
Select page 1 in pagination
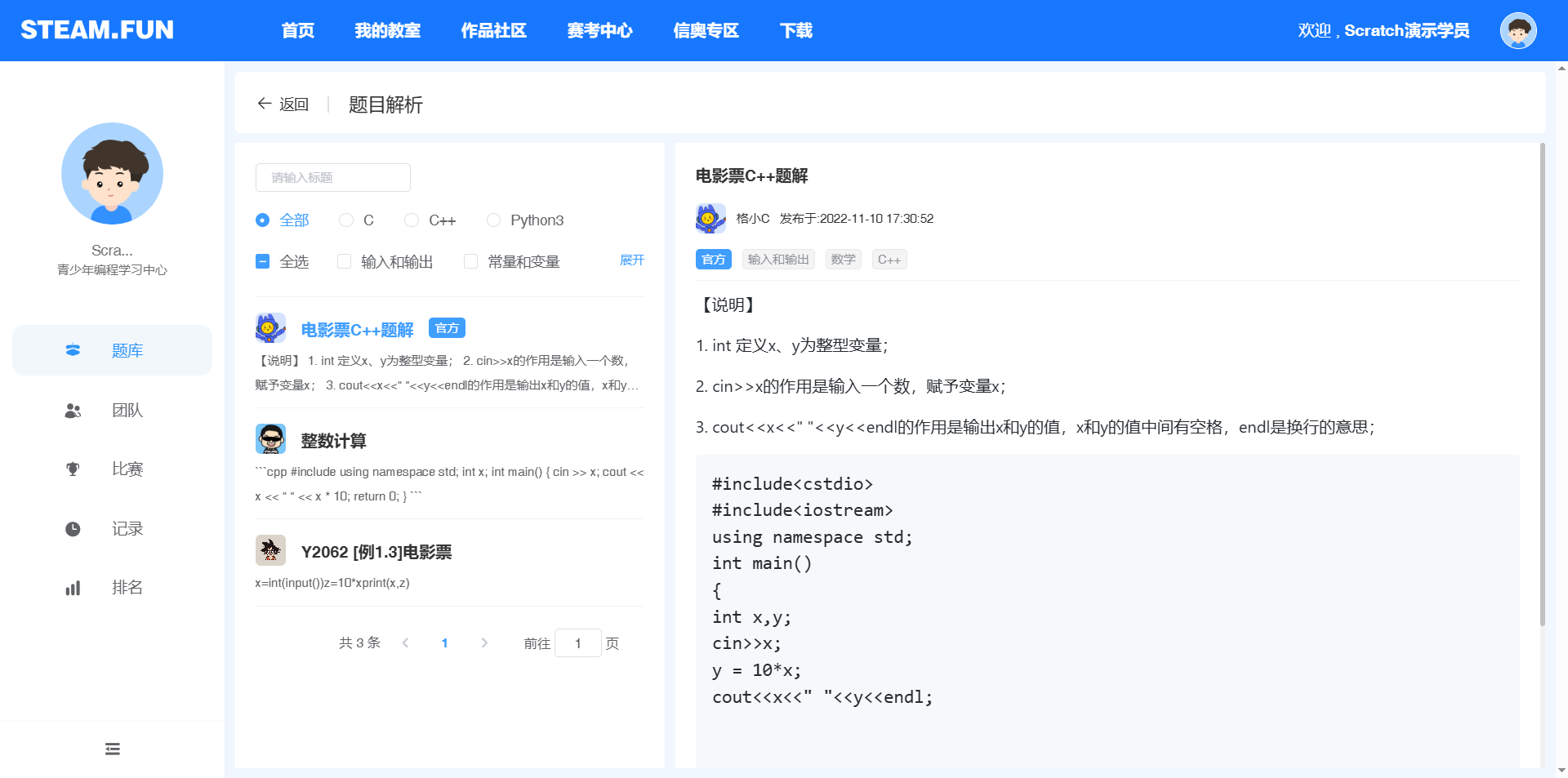445,643
